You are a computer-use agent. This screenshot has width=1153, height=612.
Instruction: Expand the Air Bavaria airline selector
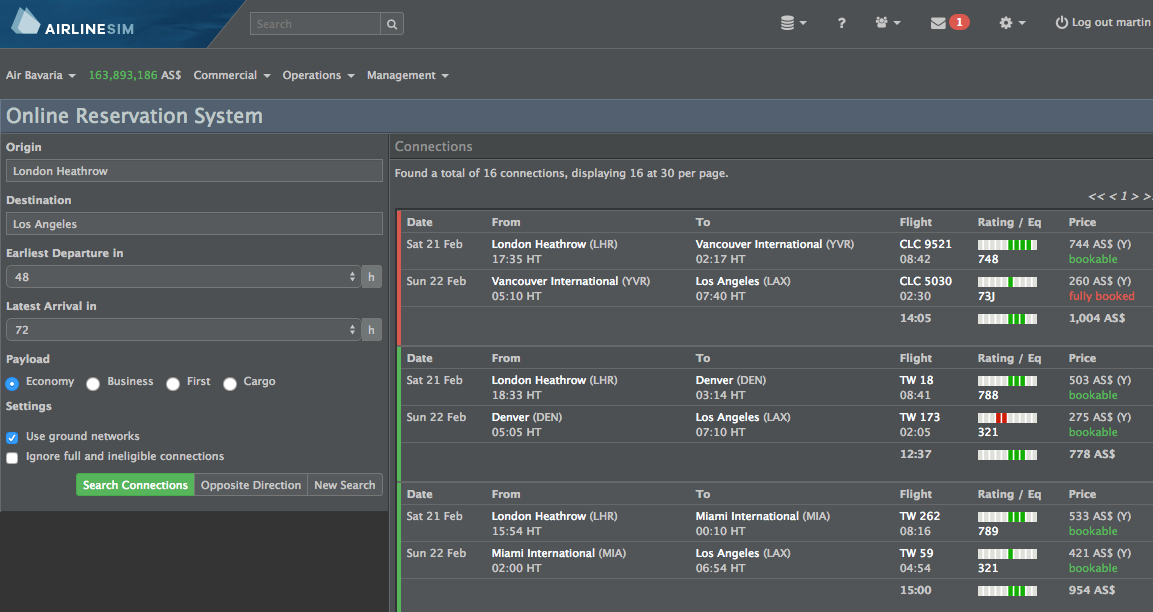coord(40,75)
